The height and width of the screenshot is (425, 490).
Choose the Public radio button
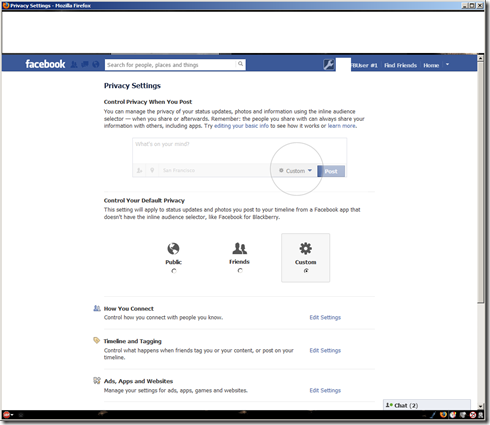(174, 271)
